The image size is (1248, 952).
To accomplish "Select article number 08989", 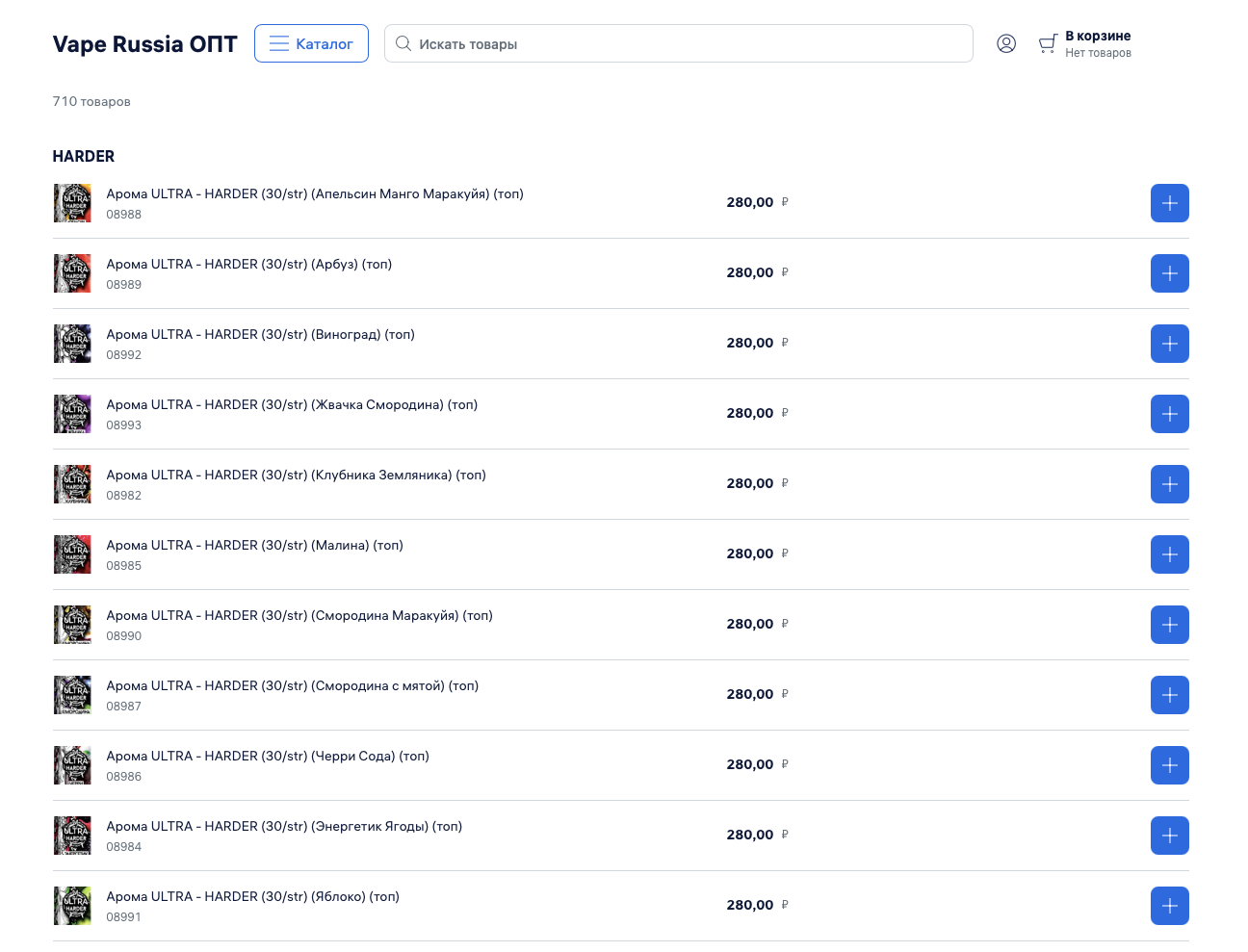I will click(124, 285).
